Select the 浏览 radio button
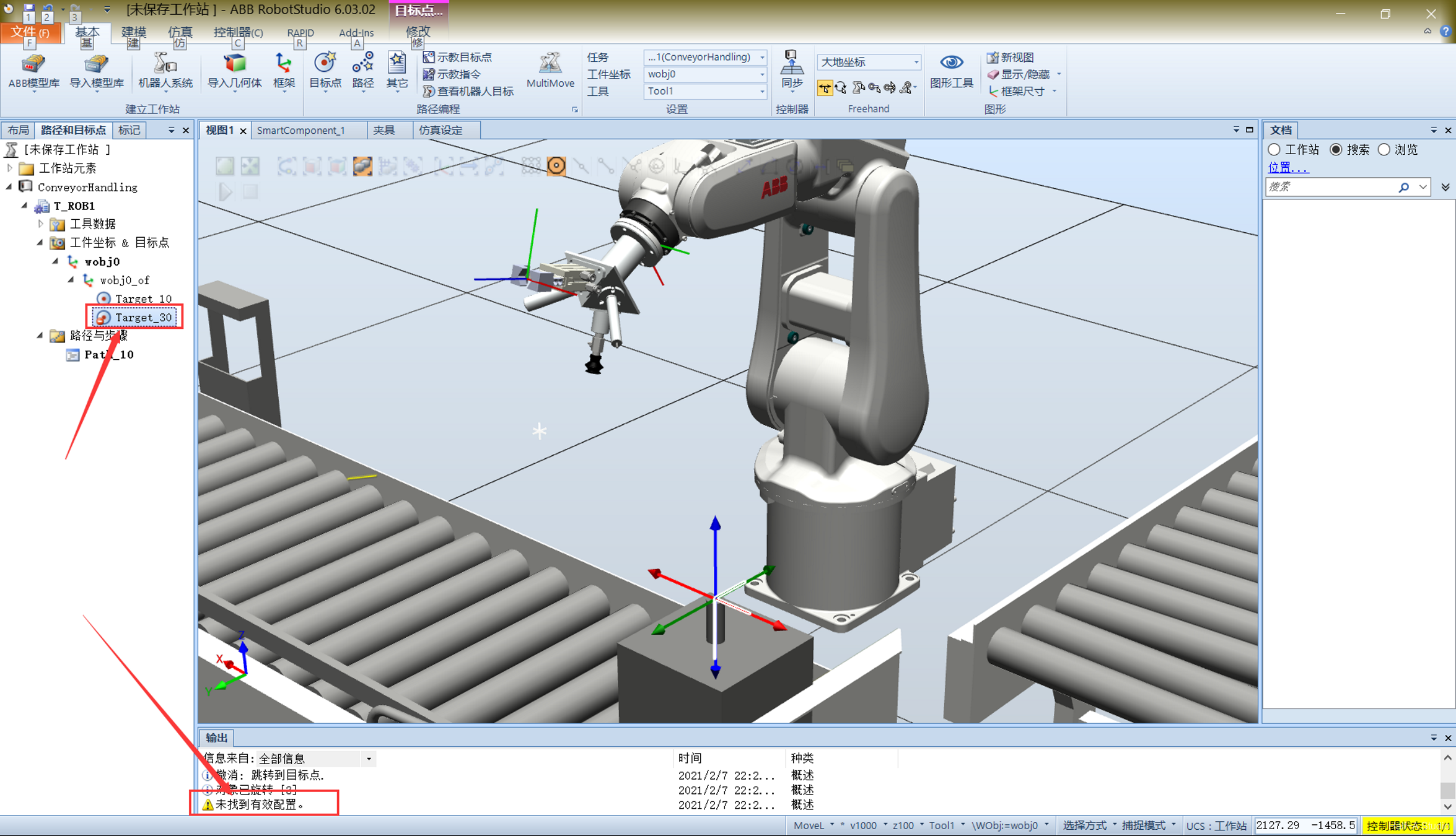The width and height of the screenshot is (1456, 836). (x=1384, y=150)
